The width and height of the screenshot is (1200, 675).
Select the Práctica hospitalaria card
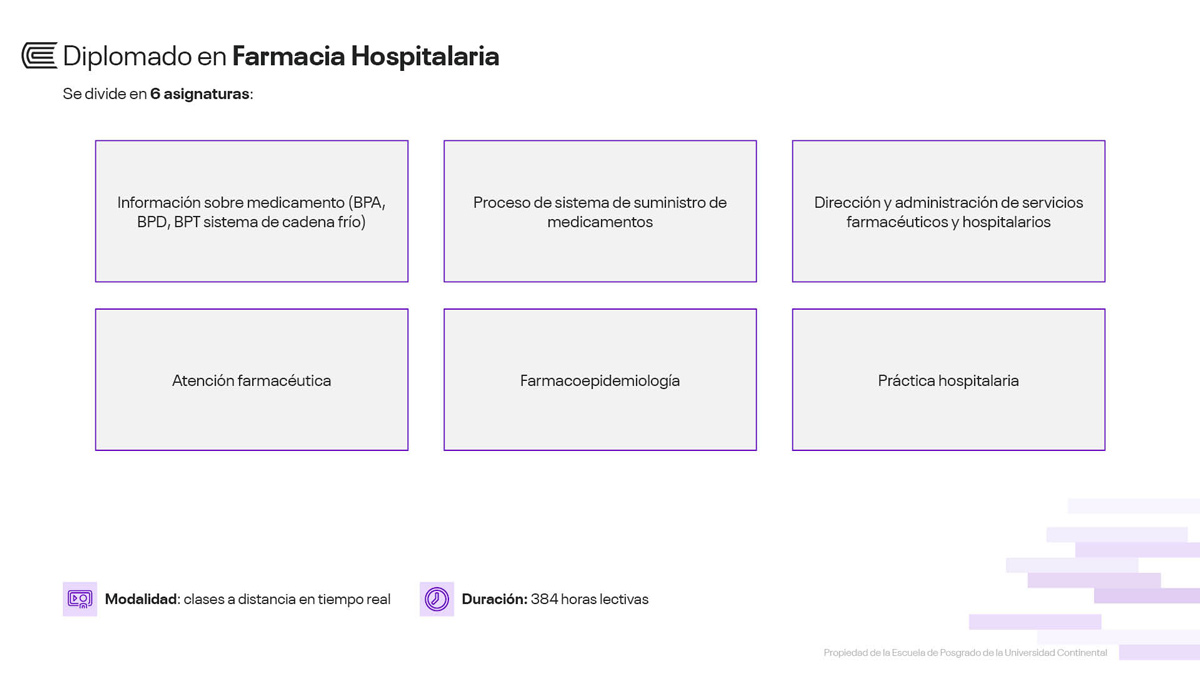point(948,380)
